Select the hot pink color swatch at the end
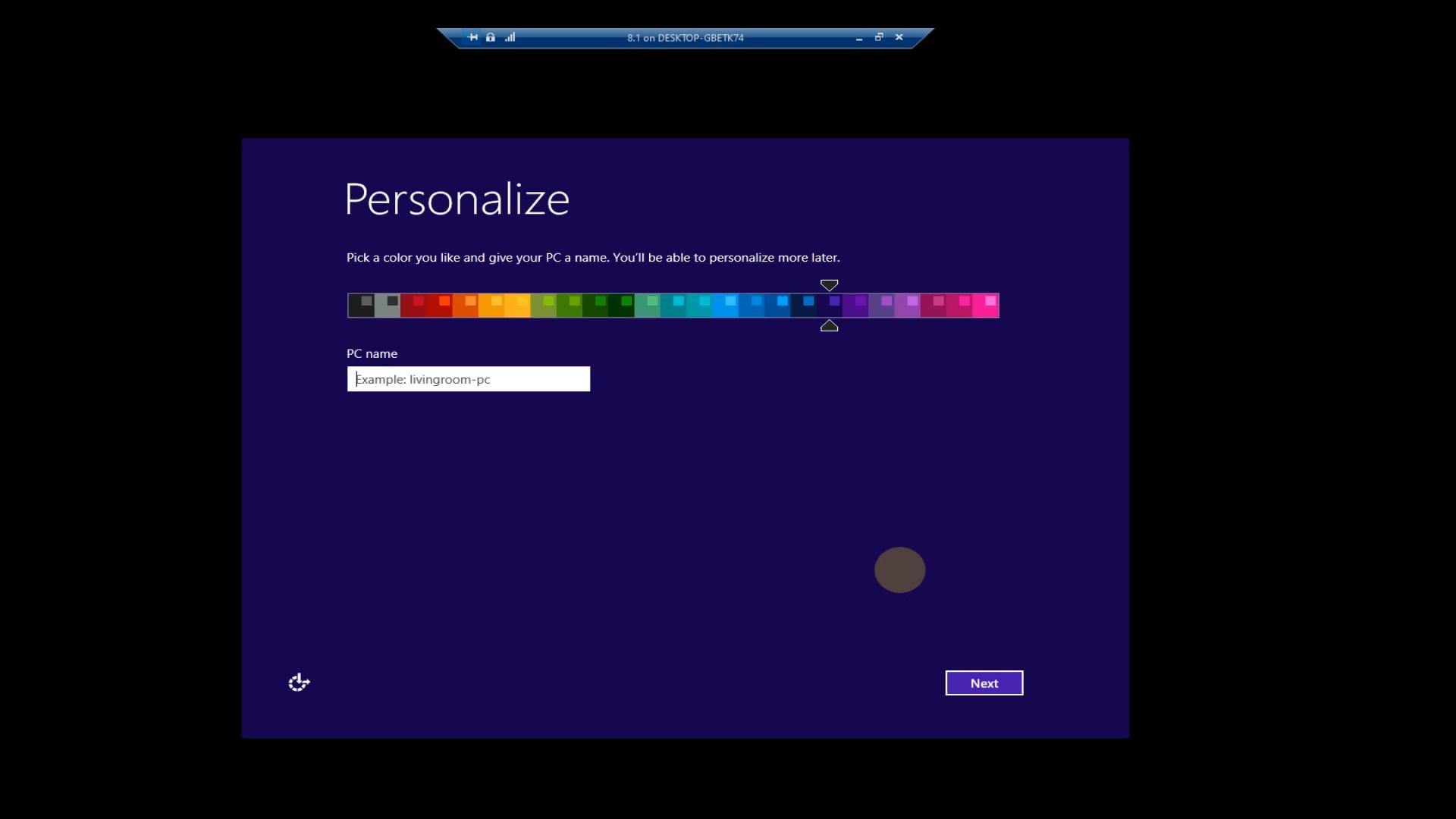This screenshot has height=819, width=1456. point(986,306)
